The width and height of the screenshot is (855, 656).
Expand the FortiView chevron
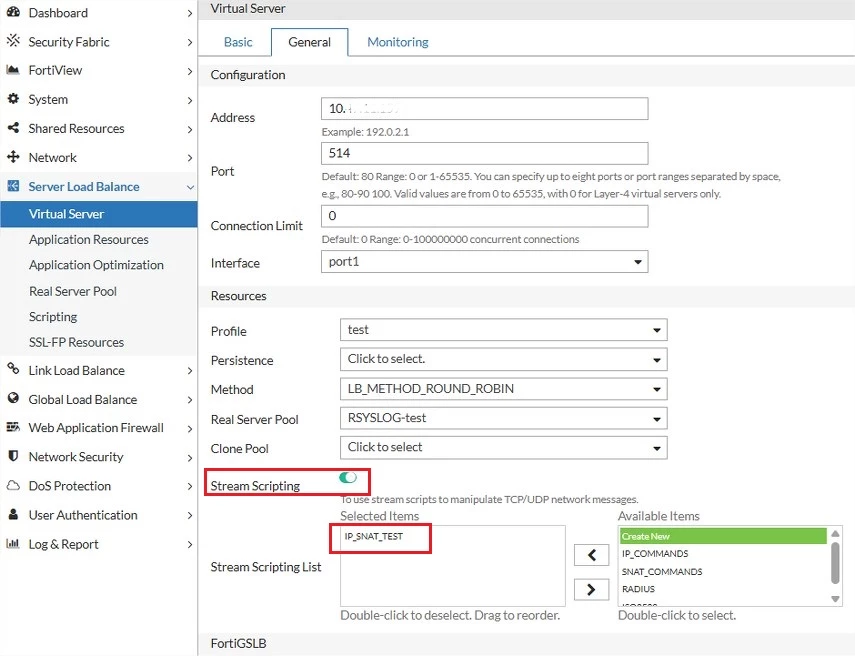pos(189,71)
